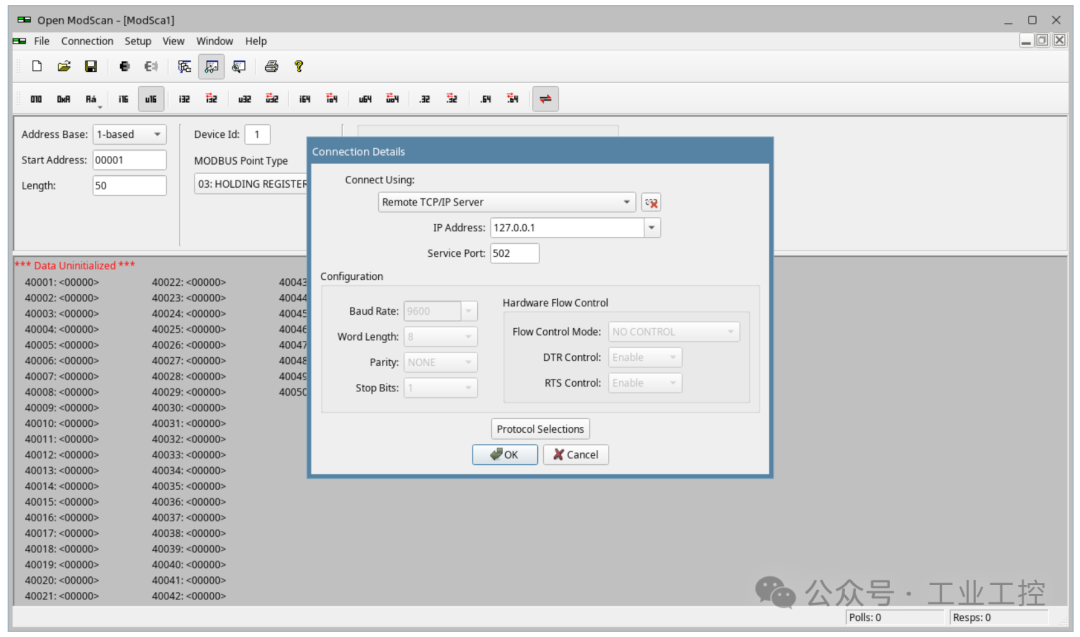
Task: Click the IP Address field showing 127.0.0.1
Action: click(x=567, y=228)
